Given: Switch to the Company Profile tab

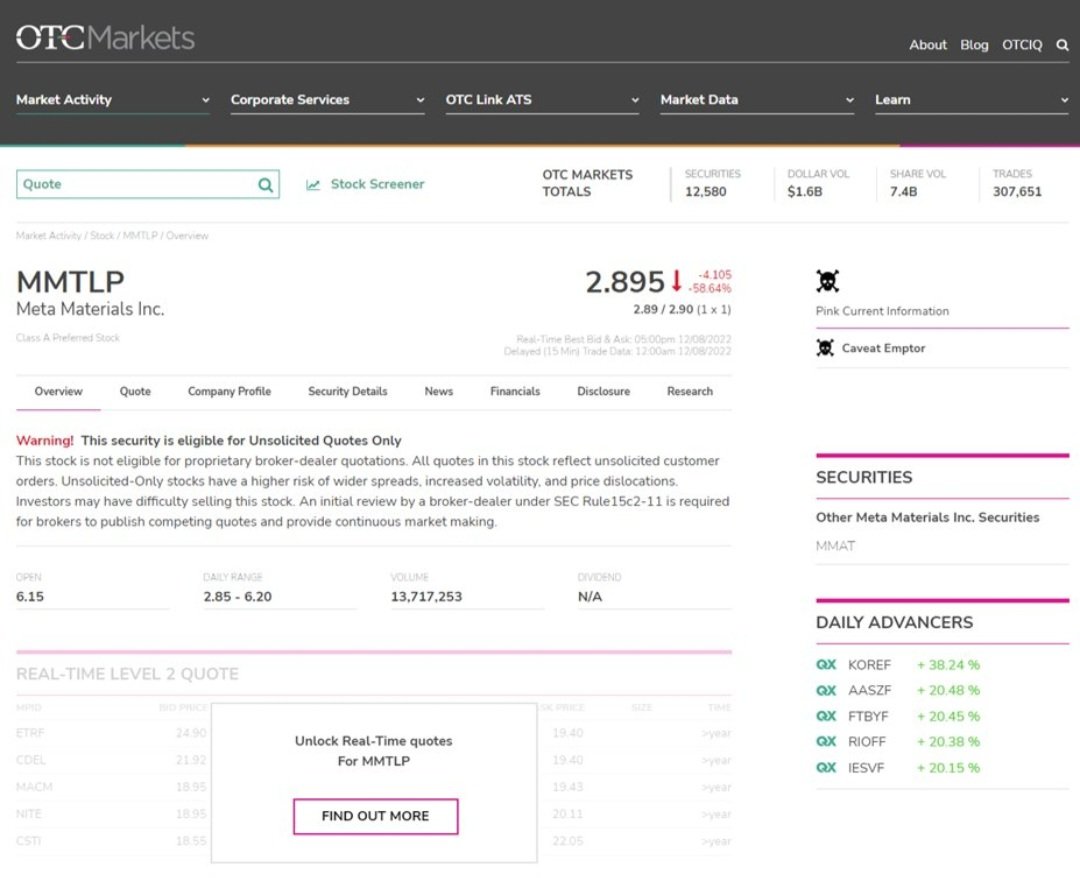Looking at the screenshot, I should coord(229,391).
